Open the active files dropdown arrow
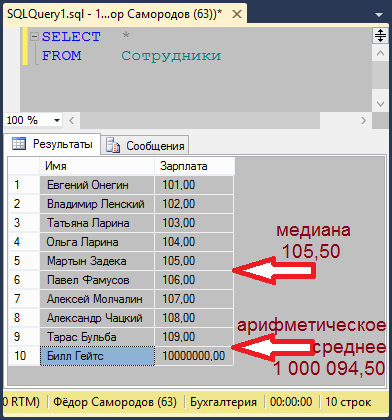This screenshot has width=392, height=420. 379,15
